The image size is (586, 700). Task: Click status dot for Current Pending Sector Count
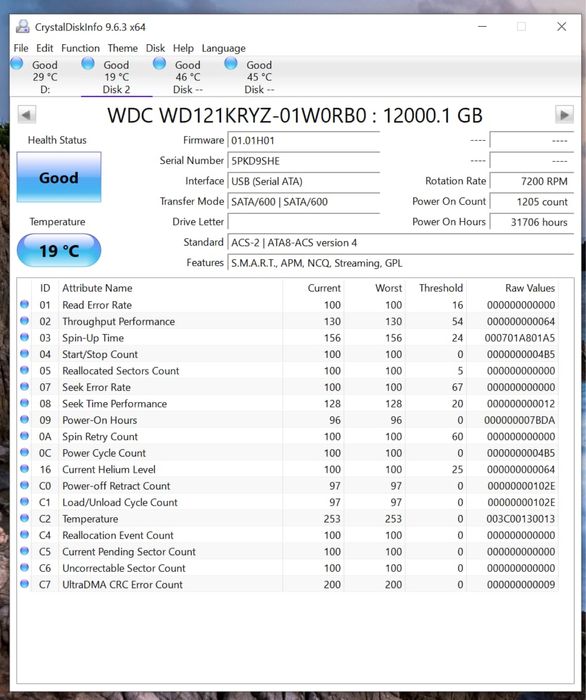(x=25, y=551)
